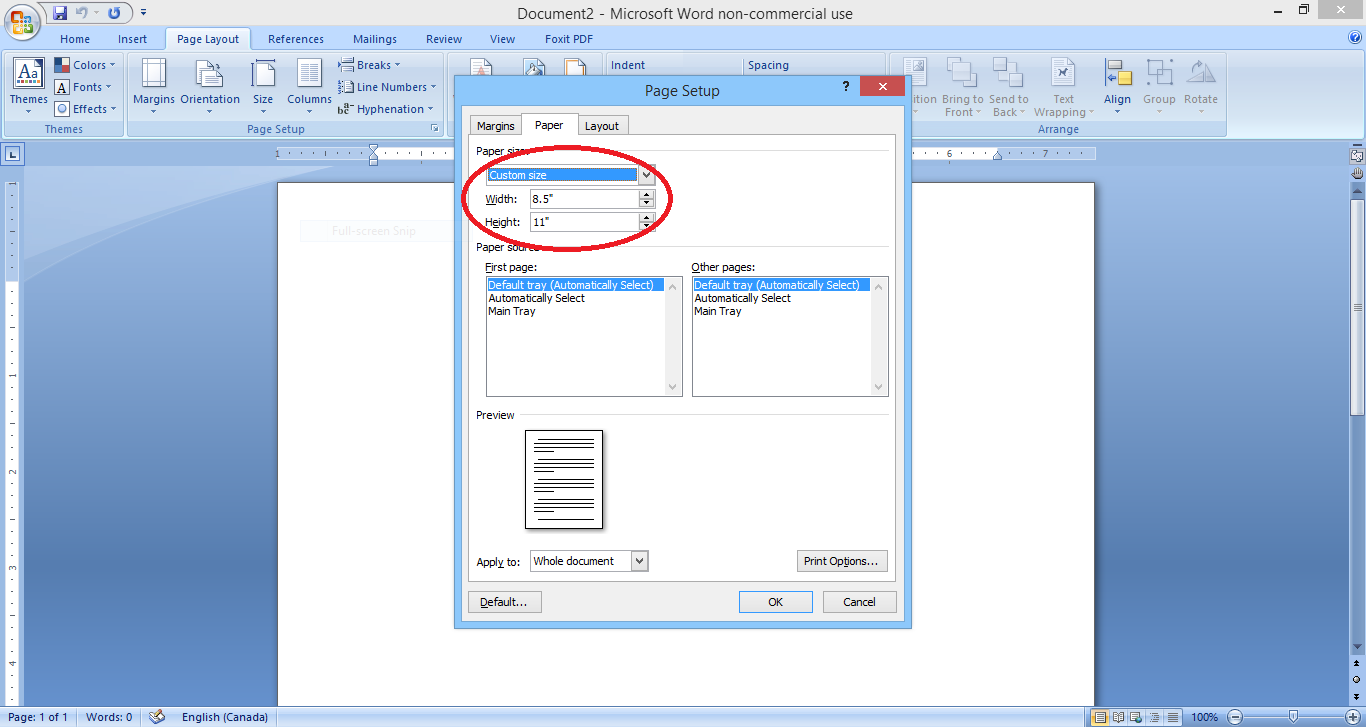The height and width of the screenshot is (727, 1366).
Task: Open the Line Numbers dropdown
Action: click(387, 87)
